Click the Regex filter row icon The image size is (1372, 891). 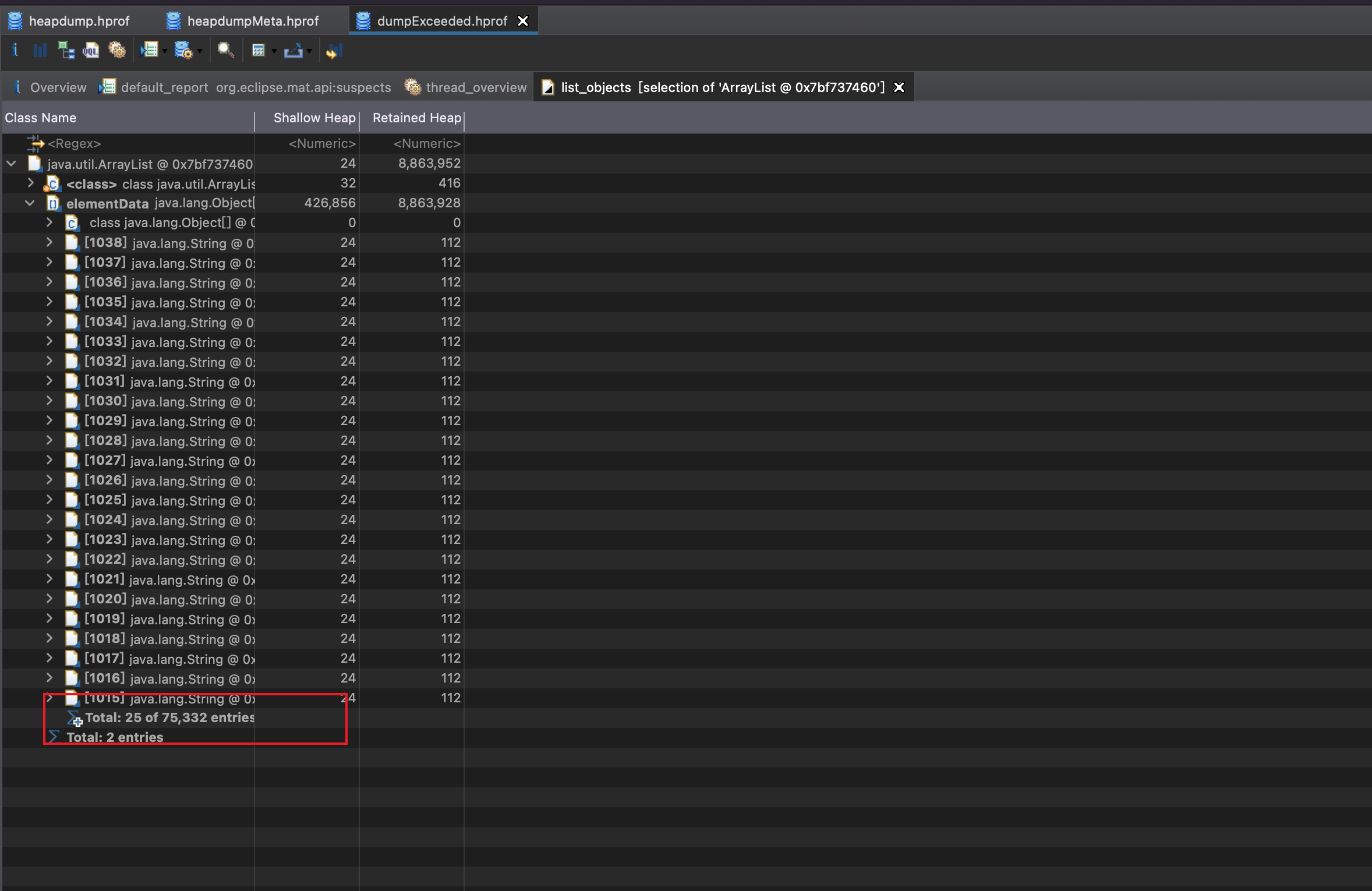tap(36, 143)
